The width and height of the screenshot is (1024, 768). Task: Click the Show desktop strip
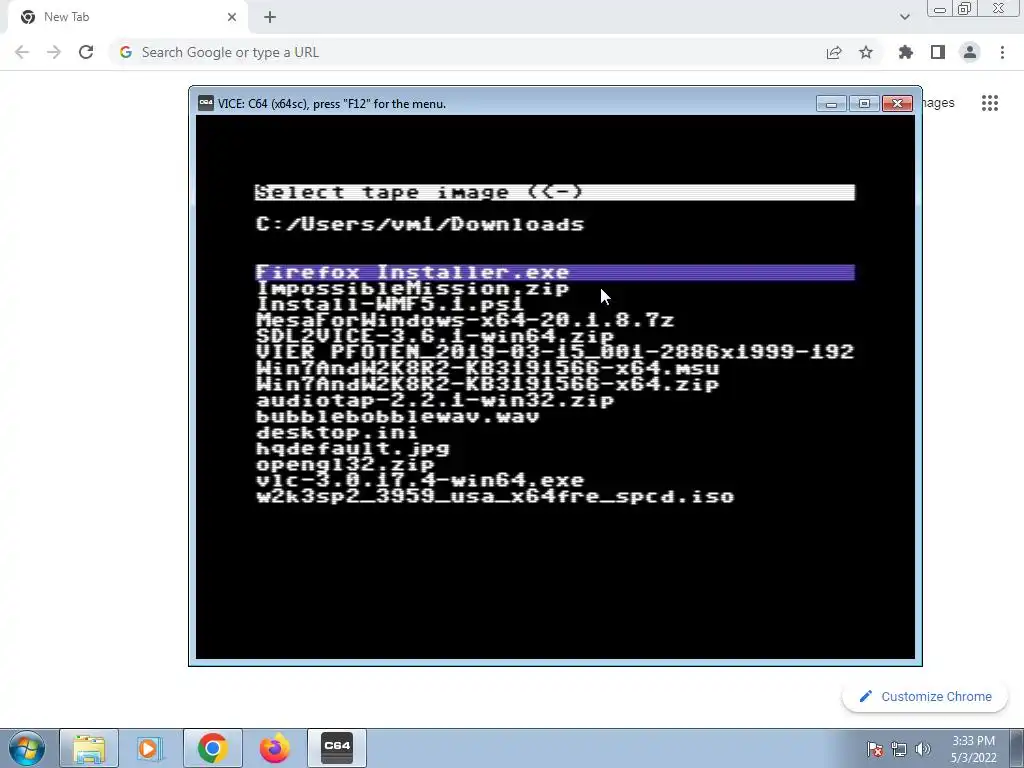(x=1017, y=748)
